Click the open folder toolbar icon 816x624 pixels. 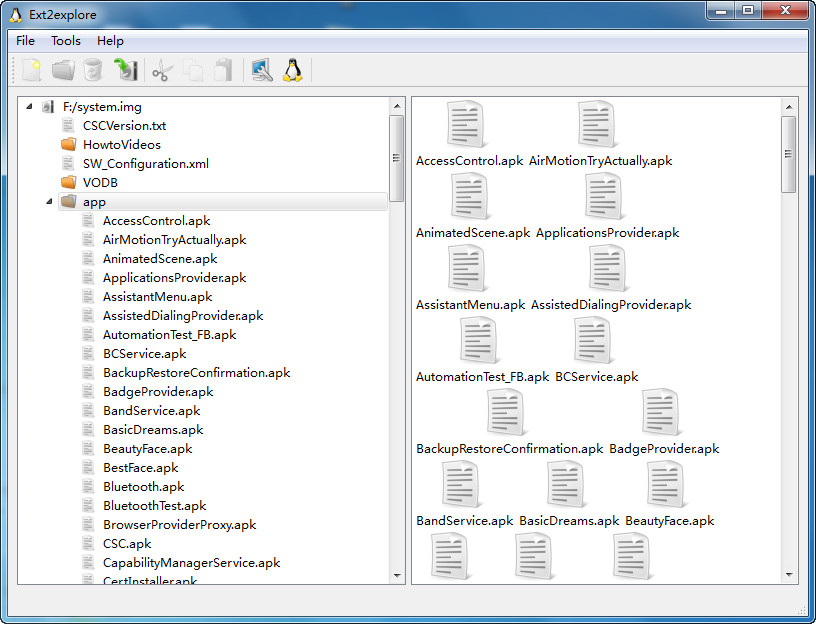pos(63,70)
